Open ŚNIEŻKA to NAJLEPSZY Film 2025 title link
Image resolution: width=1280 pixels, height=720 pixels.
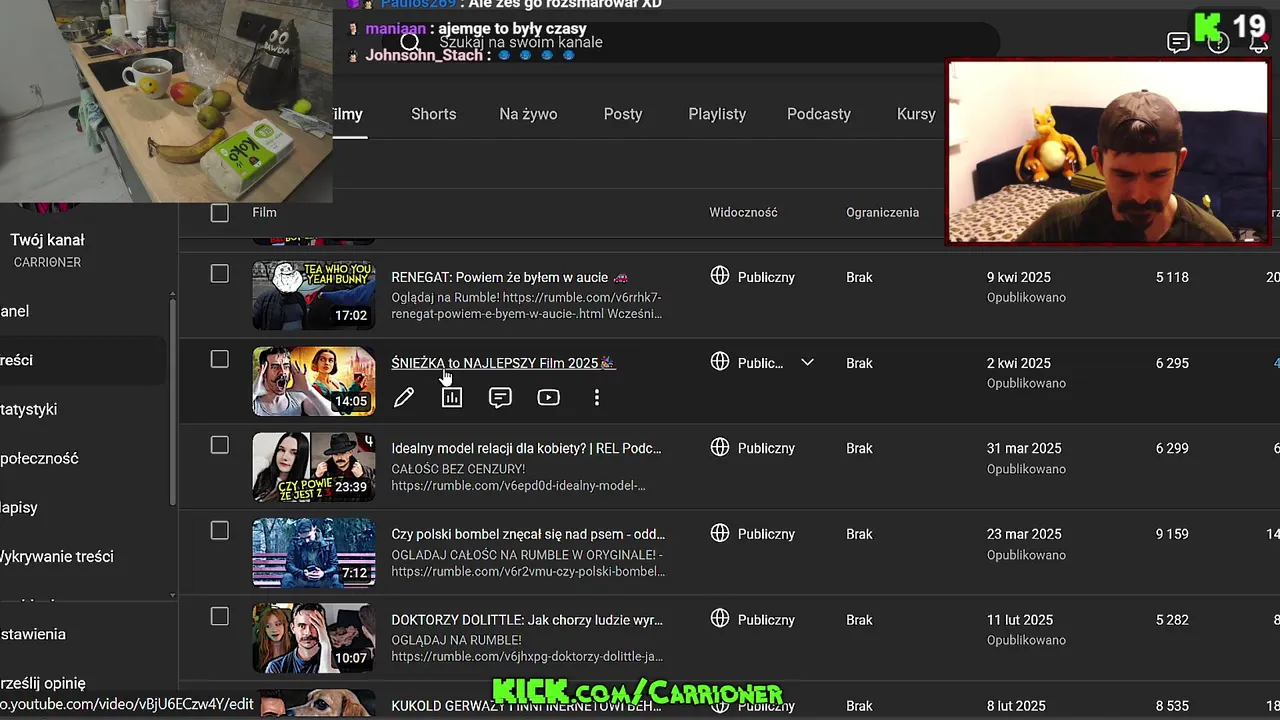(x=503, y=363)
